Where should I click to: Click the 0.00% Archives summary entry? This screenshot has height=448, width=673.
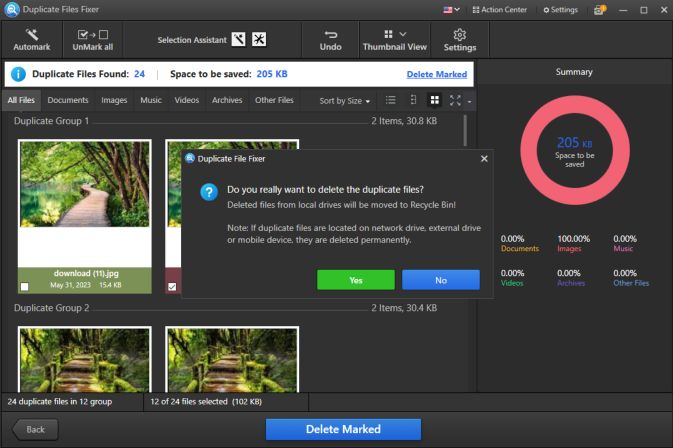(571, 278)
